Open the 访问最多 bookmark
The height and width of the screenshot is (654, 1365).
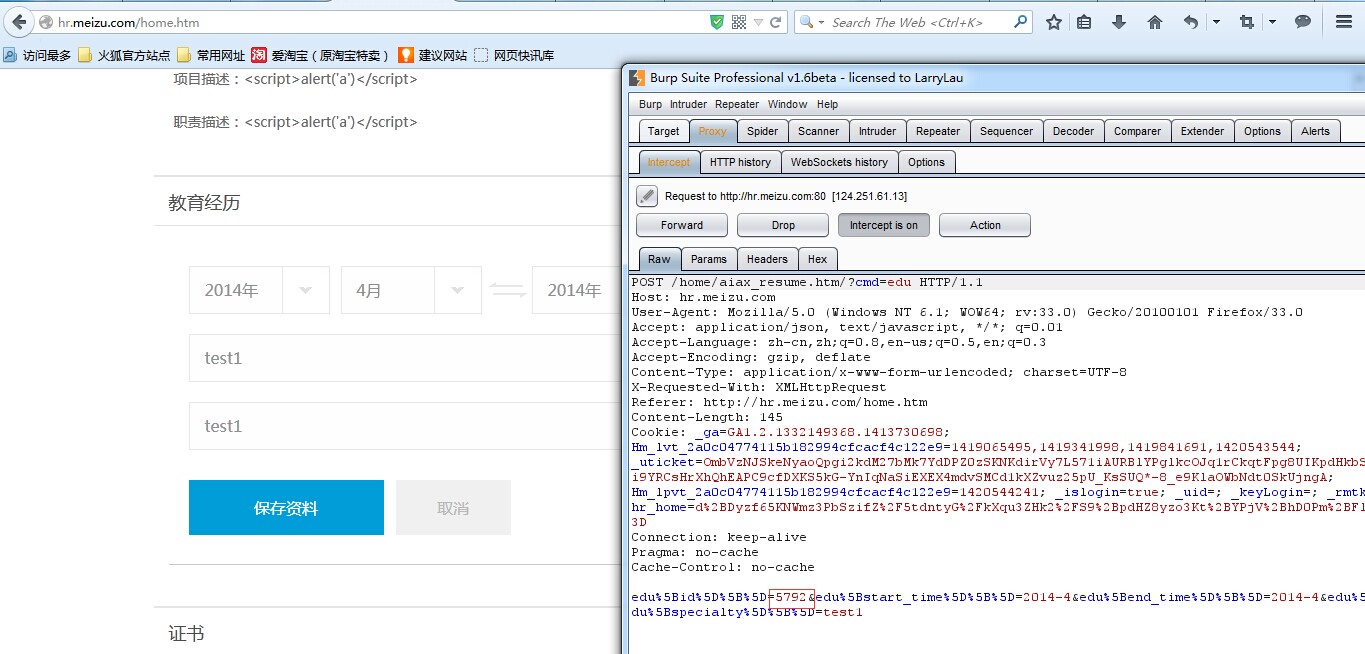tap(37, 55)
